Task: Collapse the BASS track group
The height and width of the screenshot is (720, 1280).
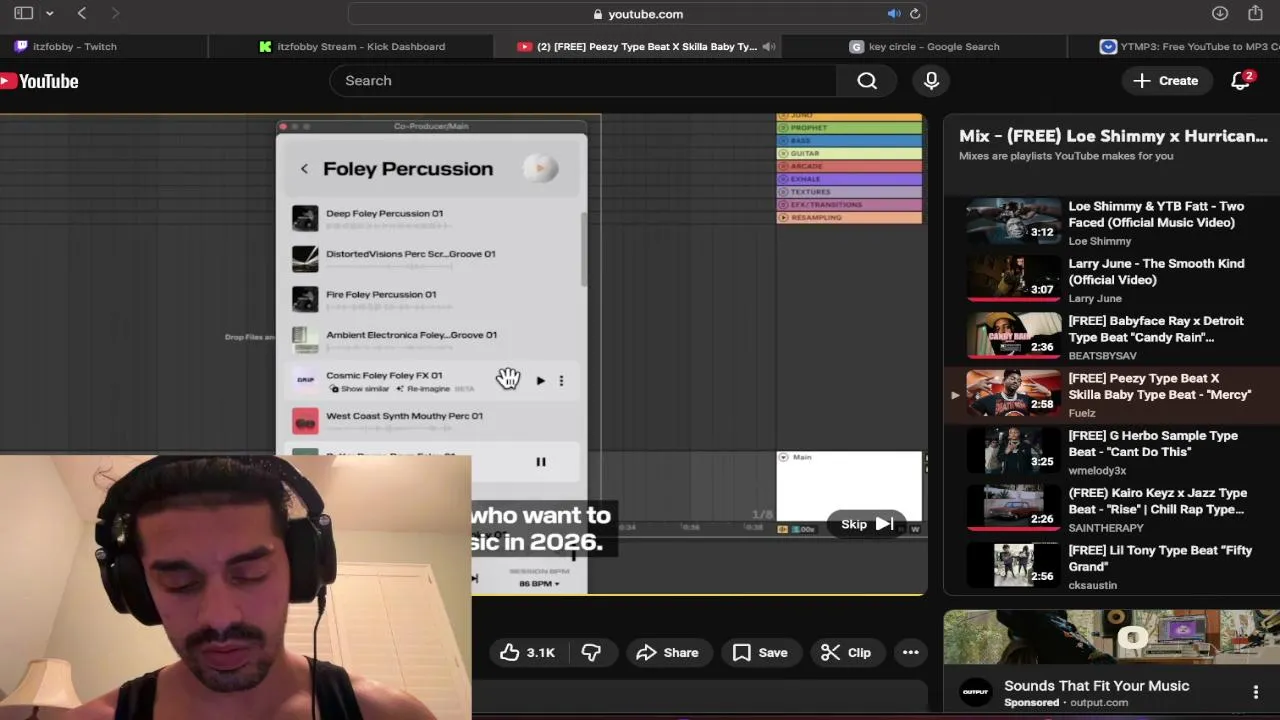Action: 784,141
